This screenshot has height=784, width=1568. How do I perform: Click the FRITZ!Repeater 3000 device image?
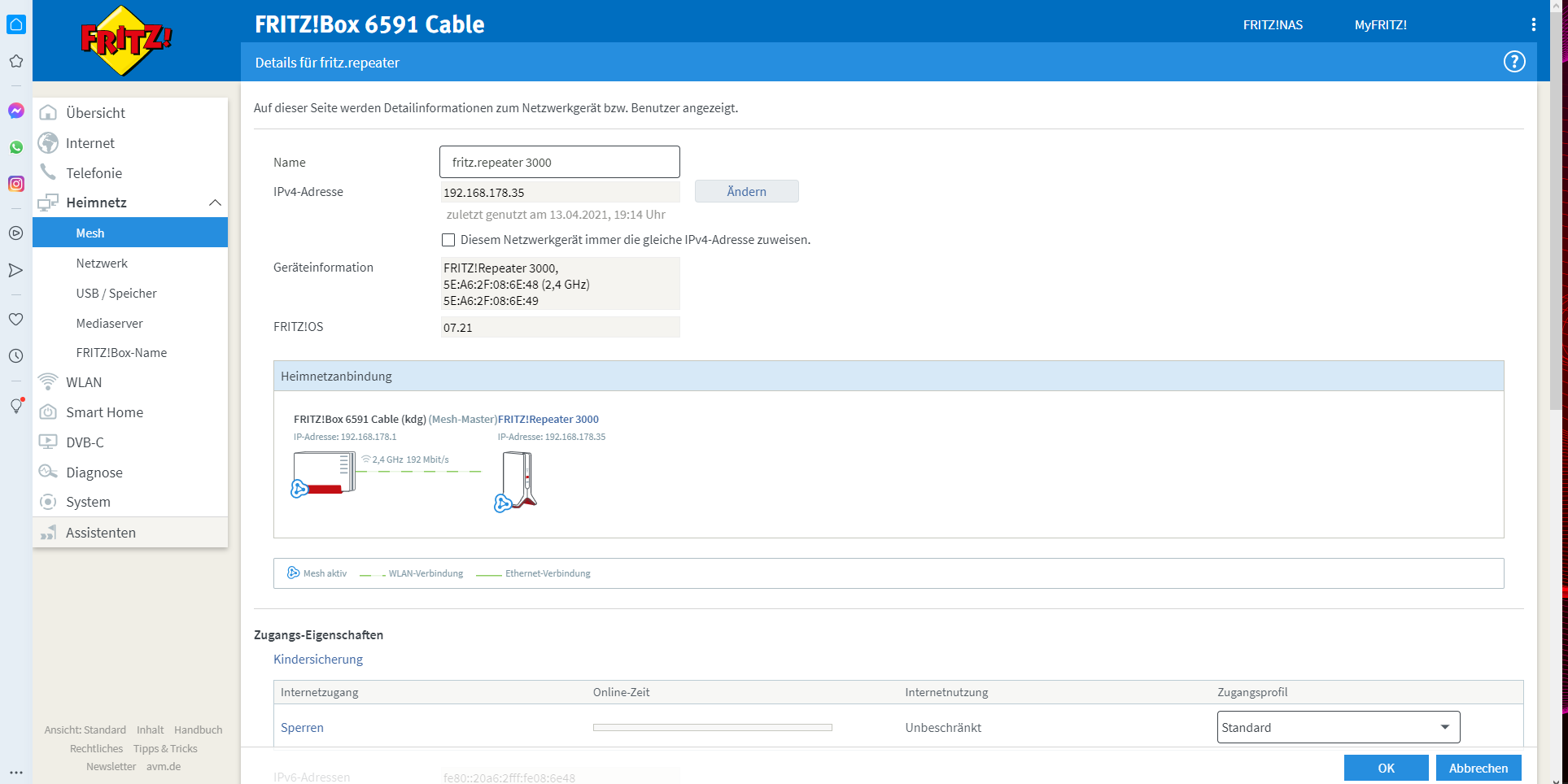pos(516,481)
